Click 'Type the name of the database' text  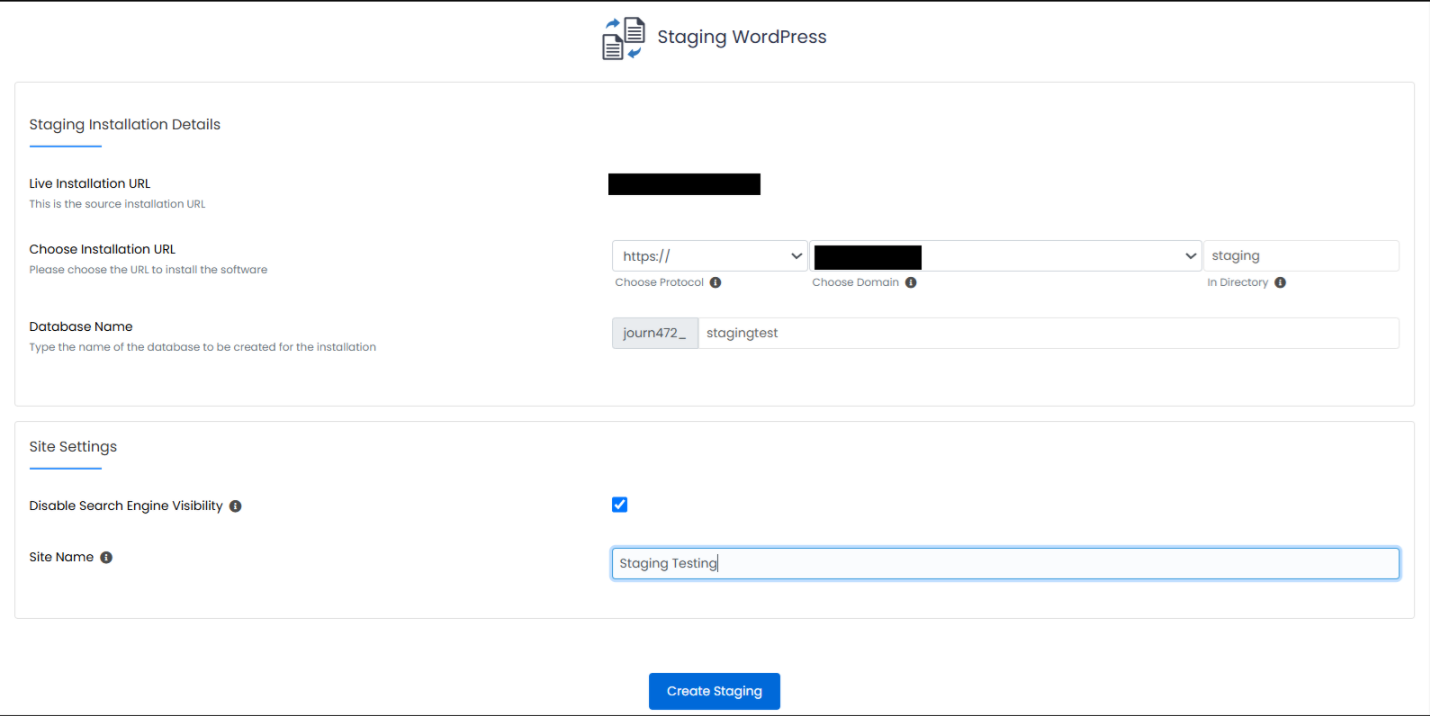(x=202, y=347)
